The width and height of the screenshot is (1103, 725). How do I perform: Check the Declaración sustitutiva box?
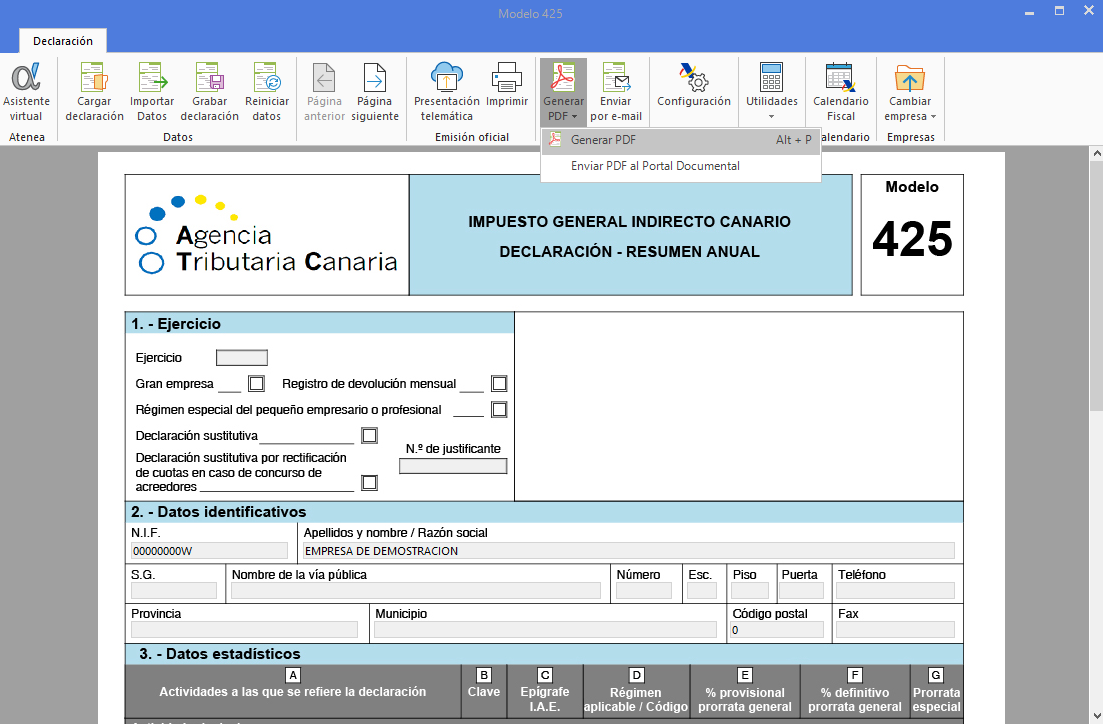369,435
